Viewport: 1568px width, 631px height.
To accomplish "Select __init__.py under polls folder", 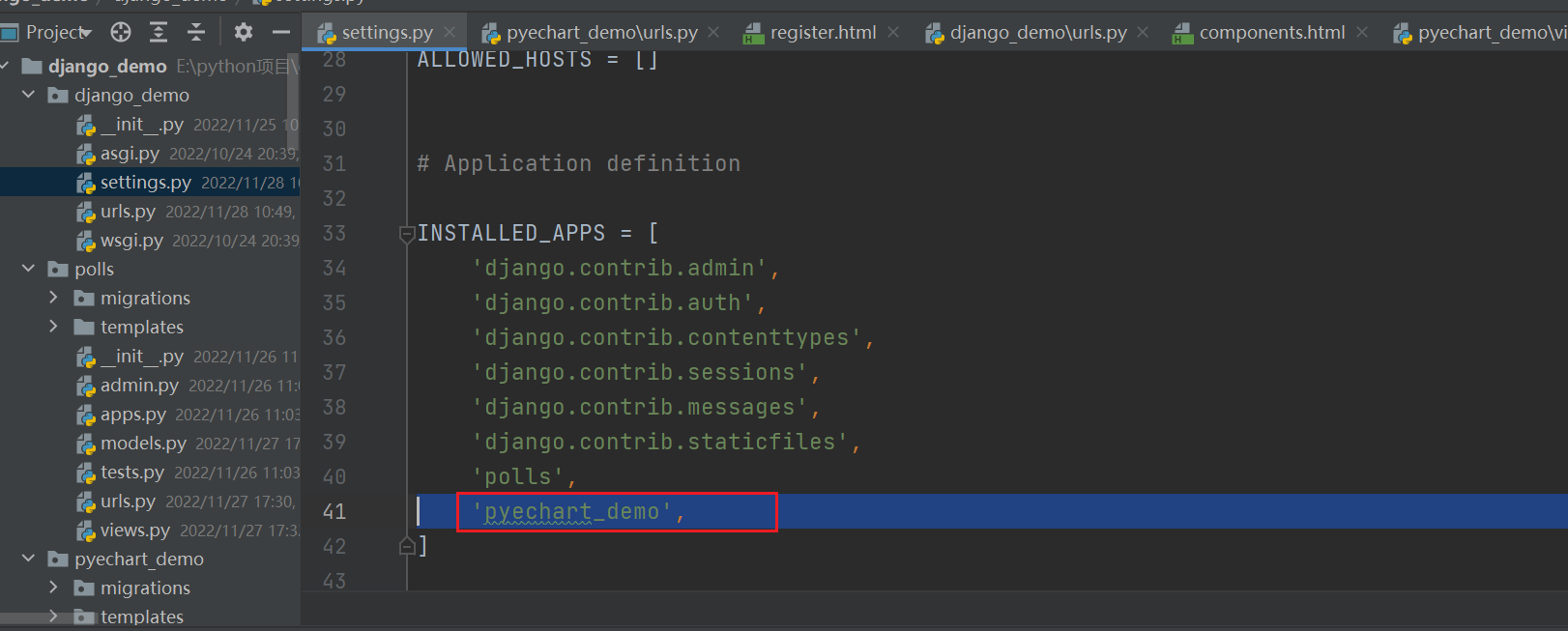I will [x=142, y=356].
